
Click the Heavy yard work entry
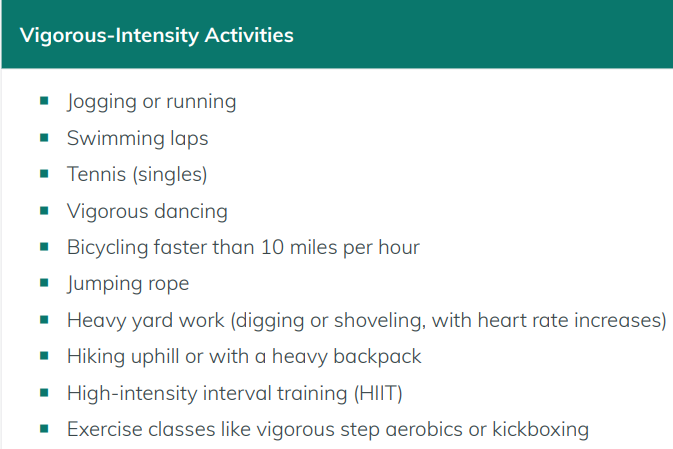pyautogui.click(x=367, y=321)
